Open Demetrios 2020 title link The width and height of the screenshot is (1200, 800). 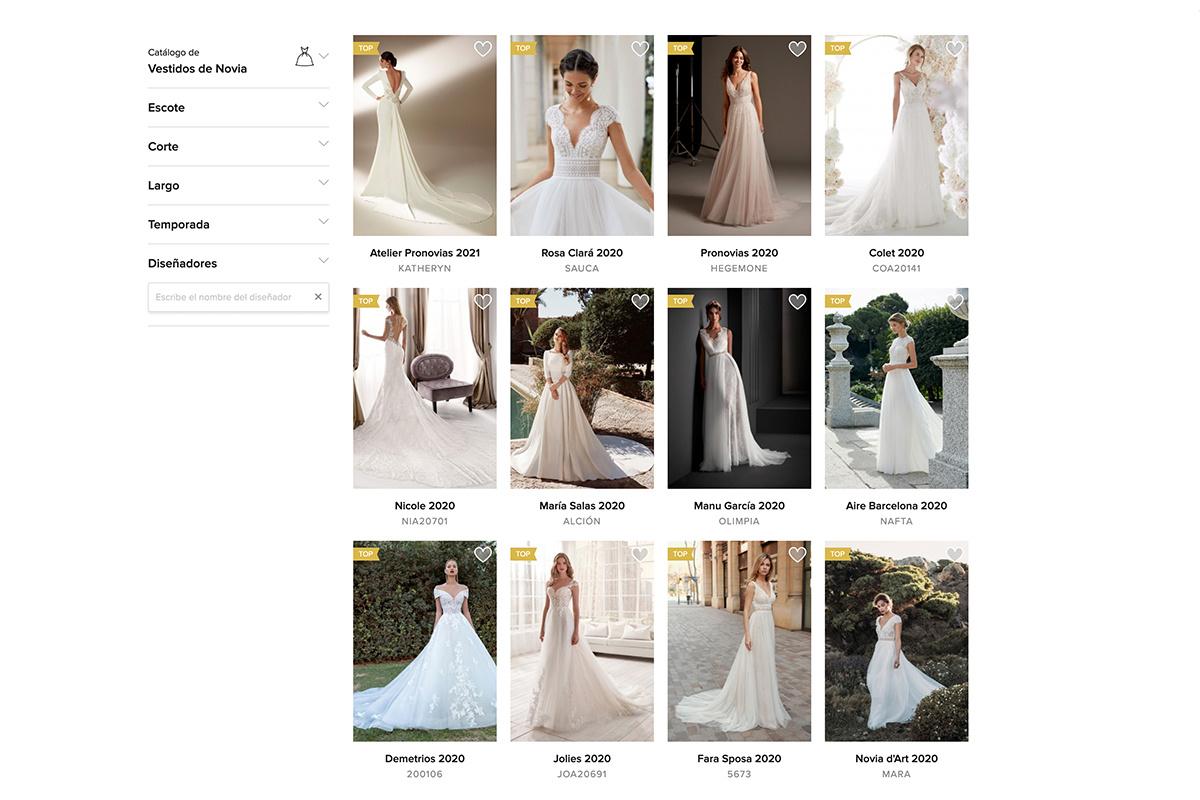click(x=425, y=759)
